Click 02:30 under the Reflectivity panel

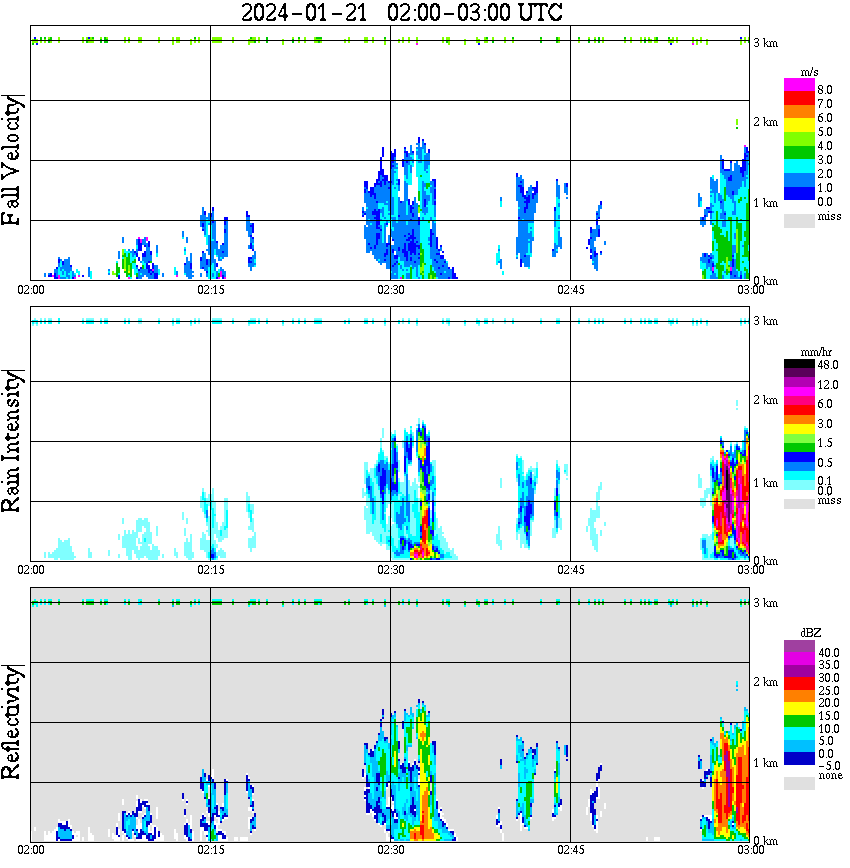point(391,850)
